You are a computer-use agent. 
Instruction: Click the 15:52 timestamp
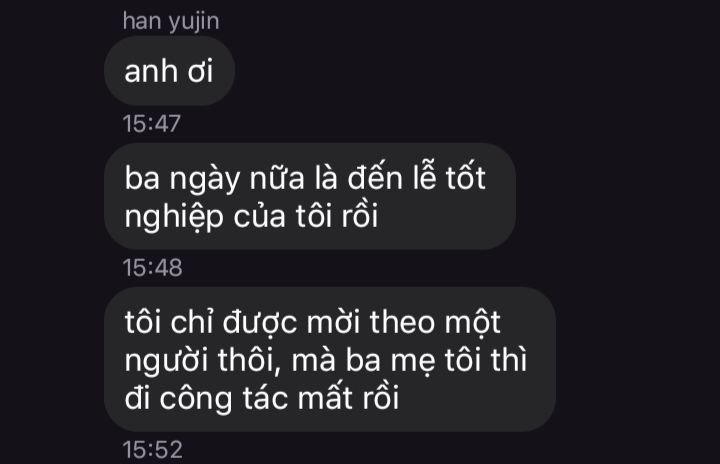(x=152, y=449)
